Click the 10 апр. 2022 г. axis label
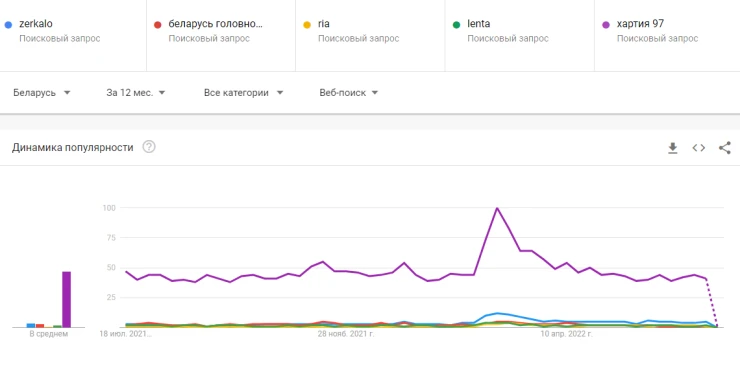The width and height of the screenshot is (740, 376). [566, 334]
